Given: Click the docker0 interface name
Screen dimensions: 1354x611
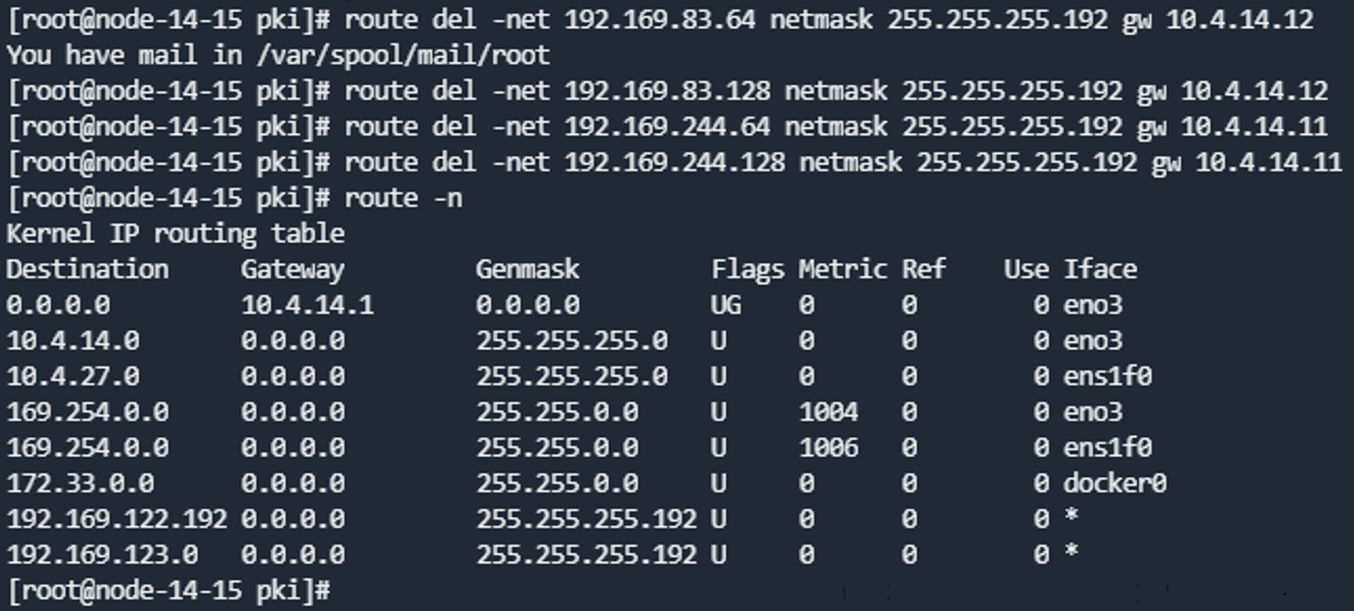Looking at the screenshot, I should point(1115,483).
